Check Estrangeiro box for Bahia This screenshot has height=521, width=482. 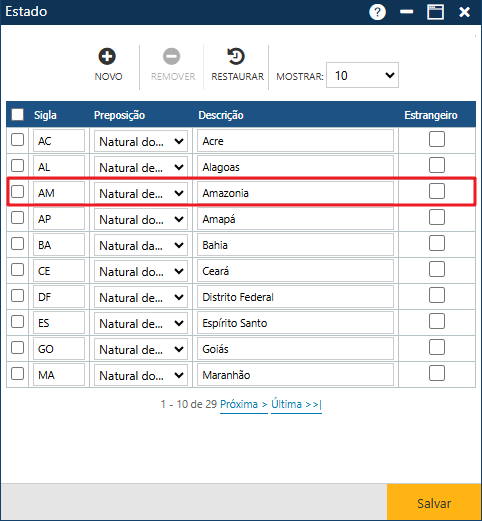click(x=437, y=243)
